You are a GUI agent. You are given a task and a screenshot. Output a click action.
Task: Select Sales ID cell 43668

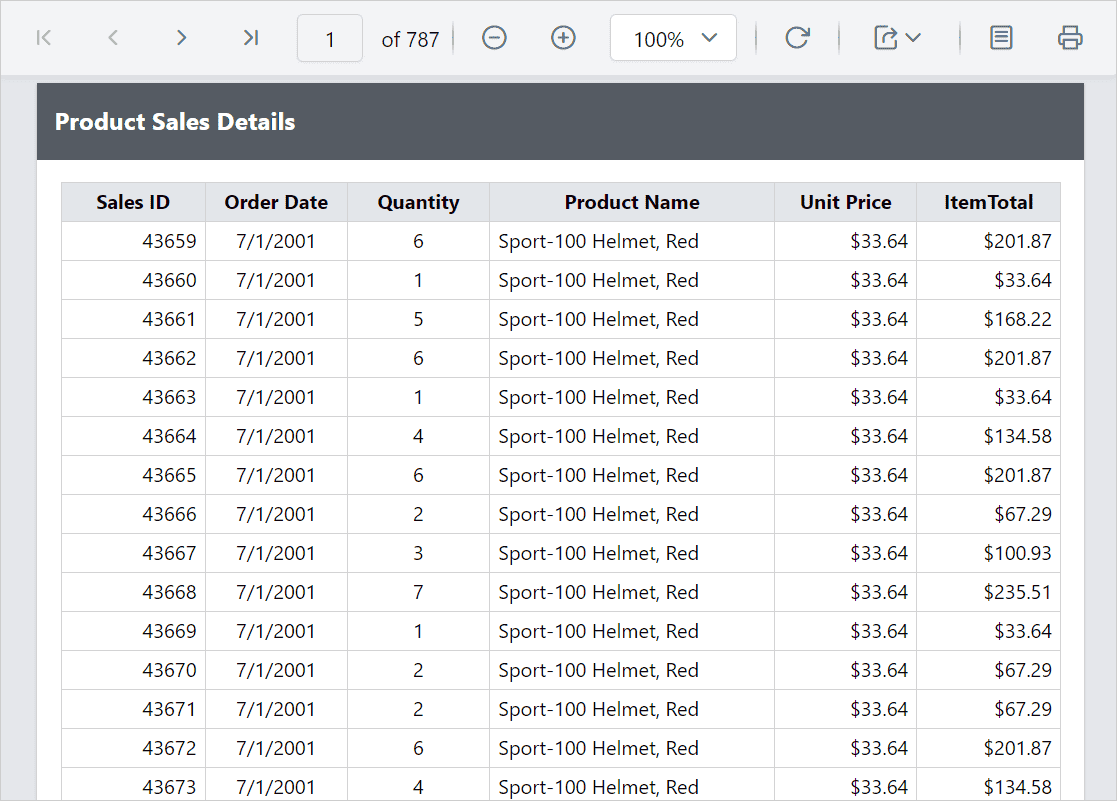[x=133, y=592]
